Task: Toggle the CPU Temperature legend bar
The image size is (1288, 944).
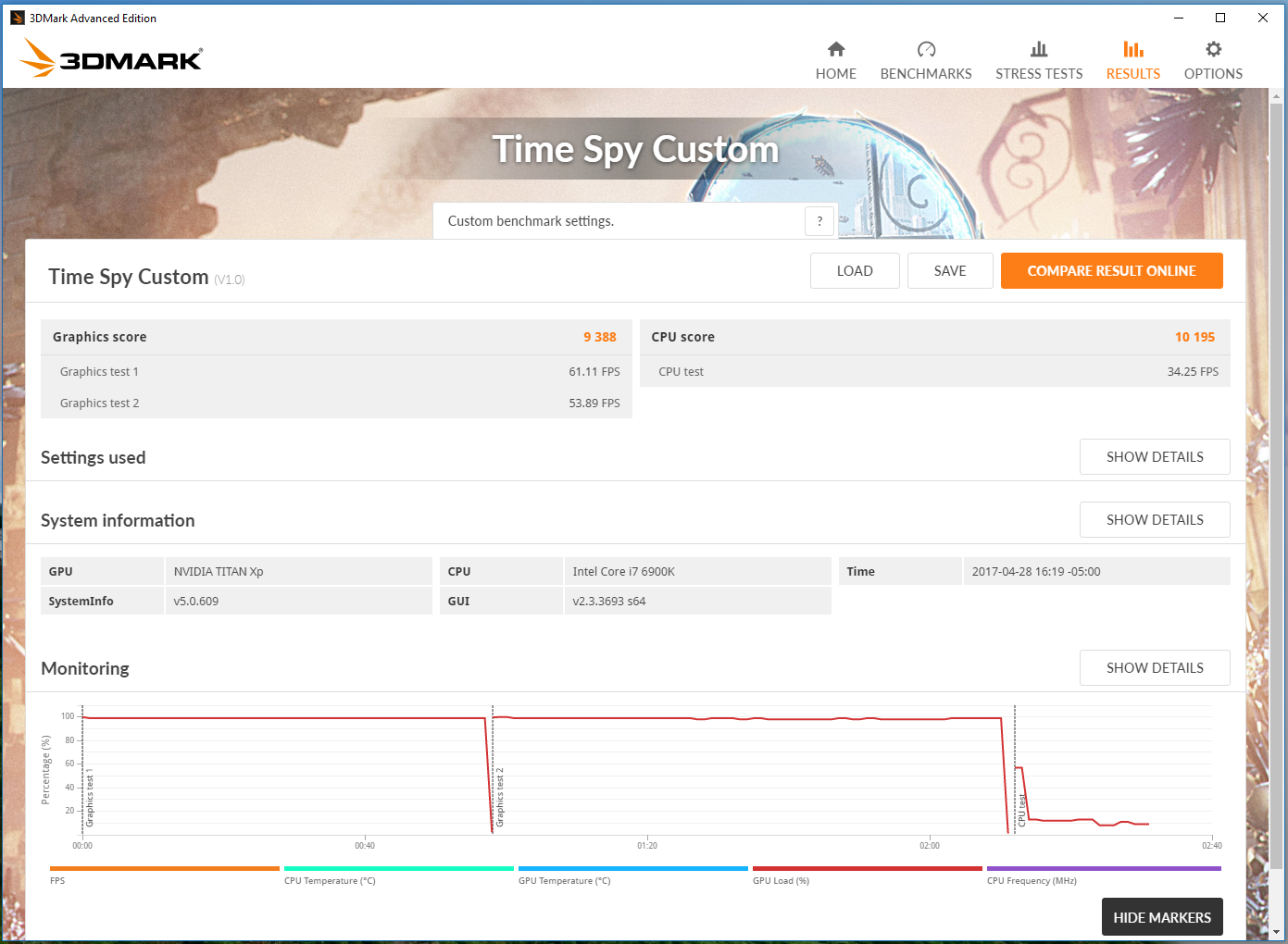Action: 399,869
